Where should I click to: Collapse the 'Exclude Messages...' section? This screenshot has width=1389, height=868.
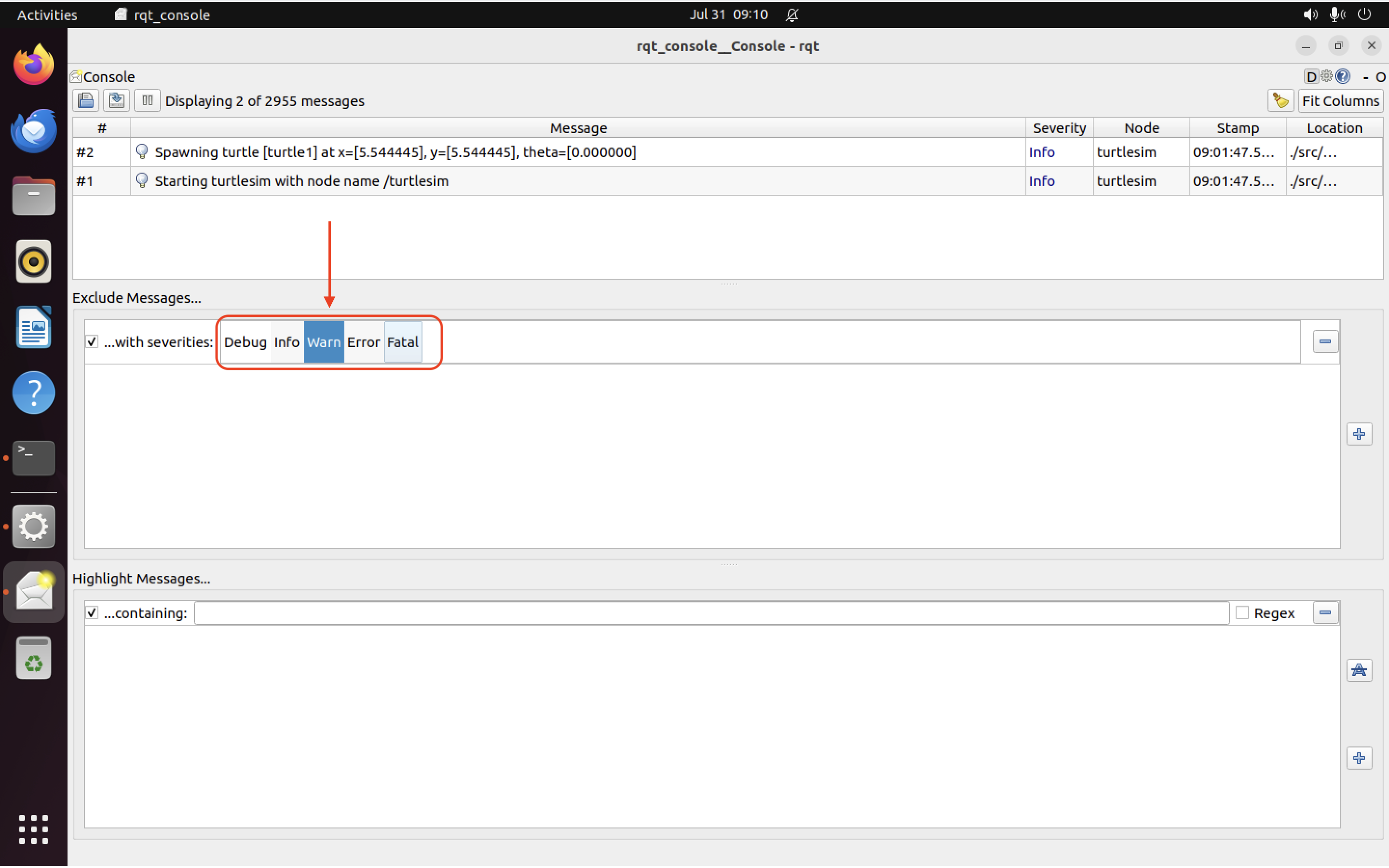(x=136, y=298)
